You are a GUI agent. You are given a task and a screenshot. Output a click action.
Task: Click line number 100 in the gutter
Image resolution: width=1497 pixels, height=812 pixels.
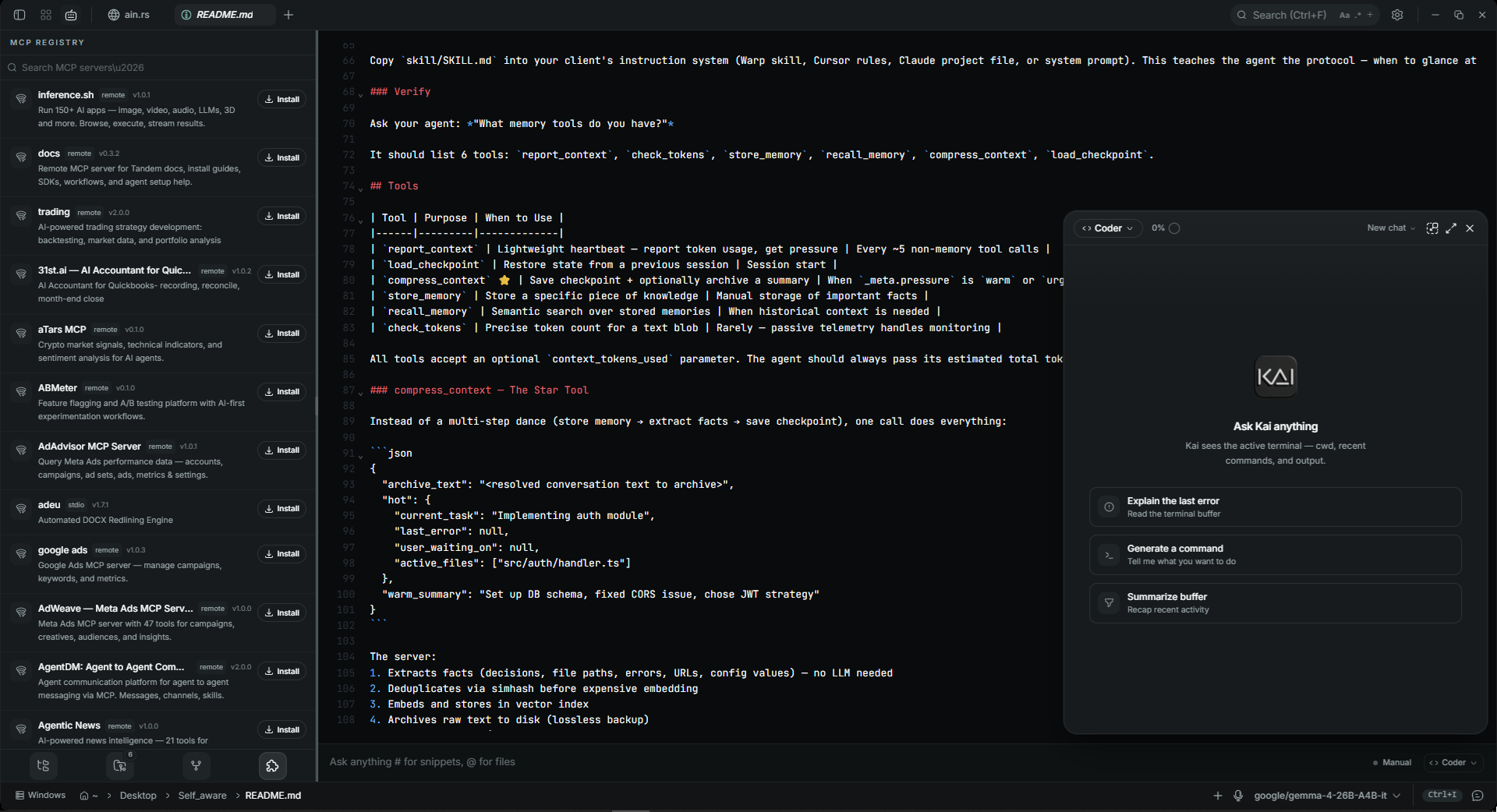pyautogui.click(x=345, y=595)
